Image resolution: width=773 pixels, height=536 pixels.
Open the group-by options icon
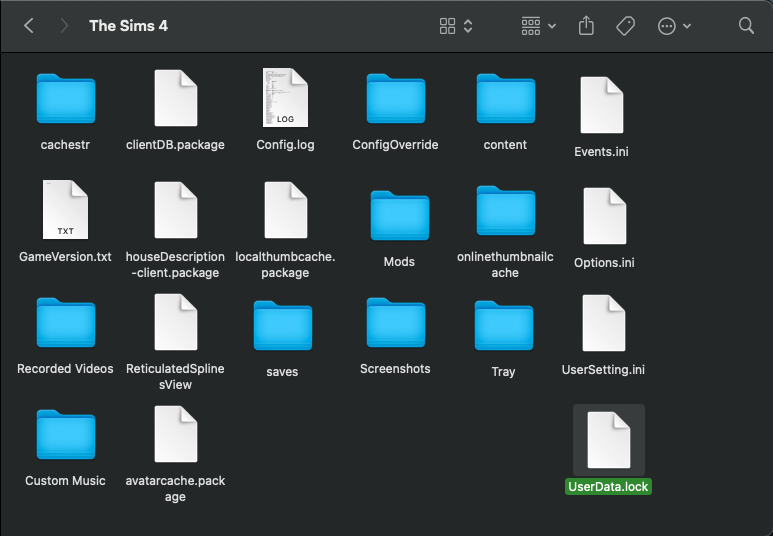click(530, 26)
